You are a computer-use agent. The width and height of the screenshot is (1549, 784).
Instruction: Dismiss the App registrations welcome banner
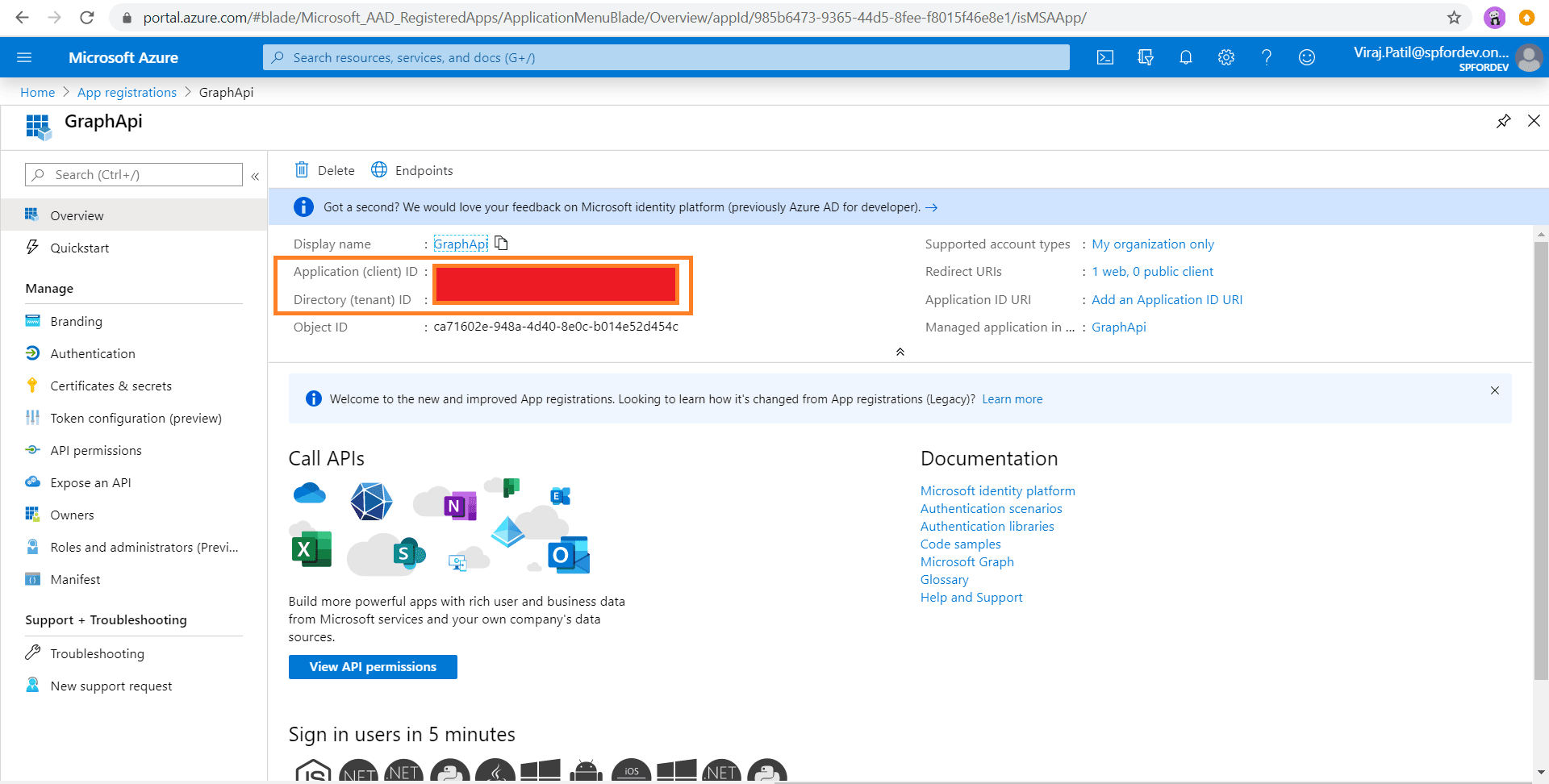click(x=1495, y=390)
